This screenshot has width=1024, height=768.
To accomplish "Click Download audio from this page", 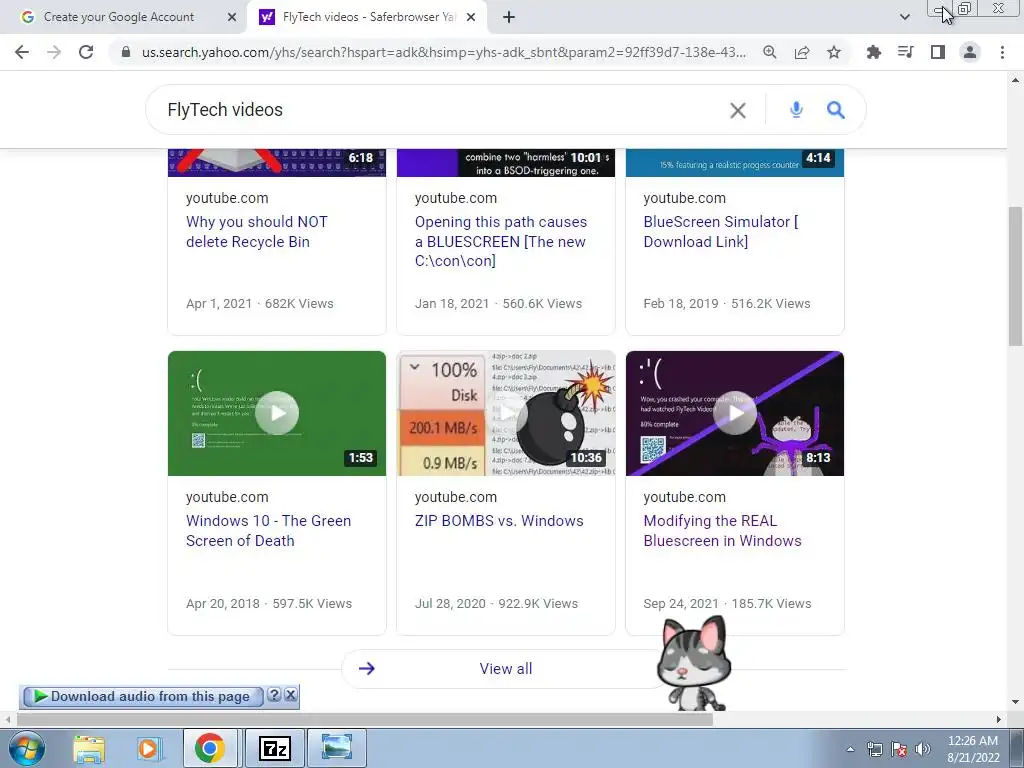I will tap(142, 697).
